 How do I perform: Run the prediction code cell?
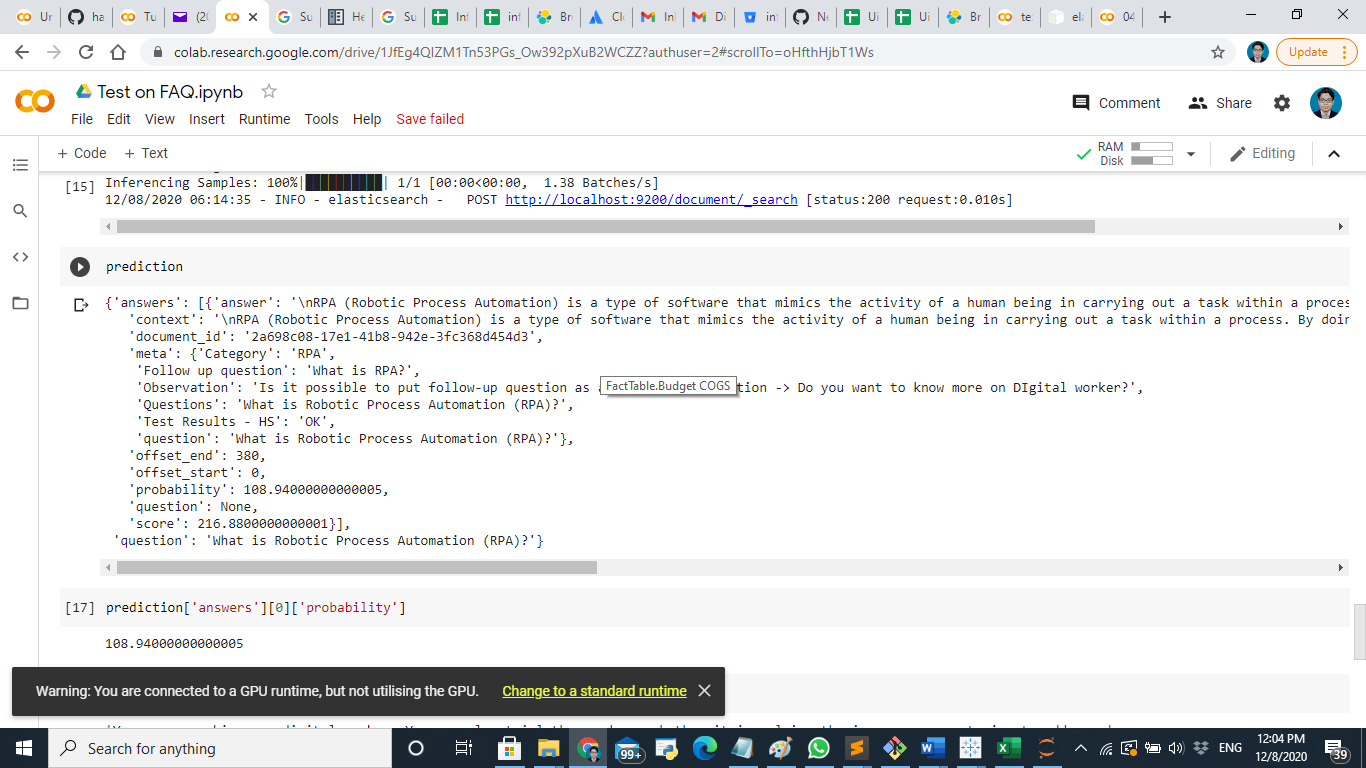pos(79,267)
